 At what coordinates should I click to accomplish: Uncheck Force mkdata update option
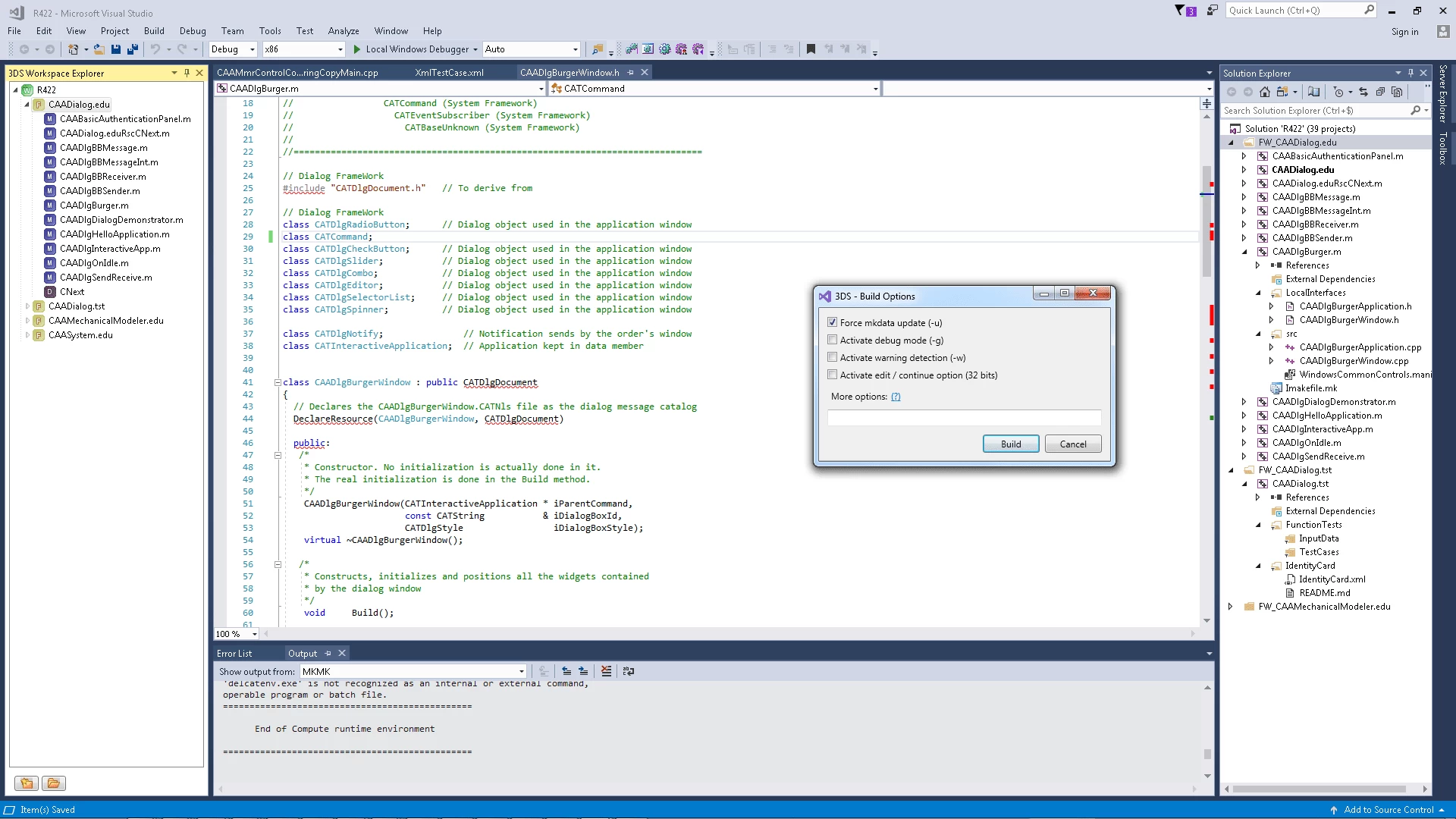[x=832, y=322]
